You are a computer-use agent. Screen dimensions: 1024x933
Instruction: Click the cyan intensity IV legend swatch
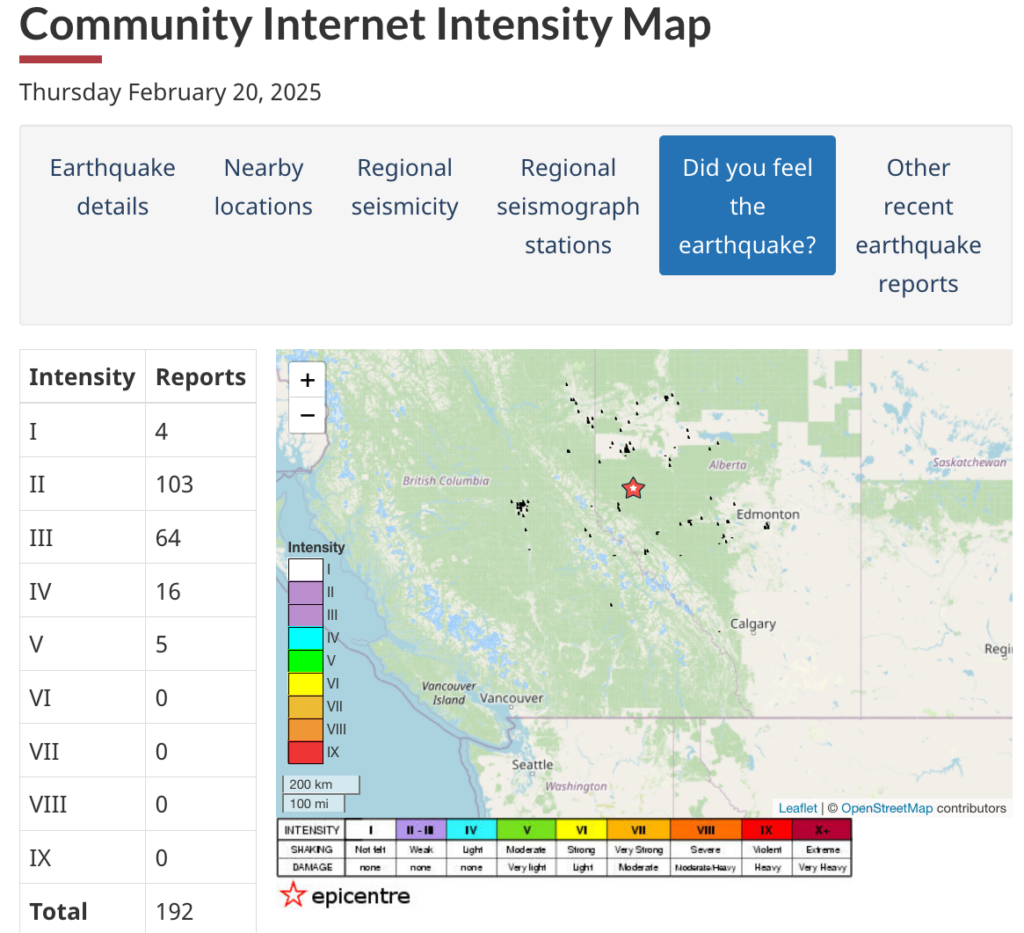point(305,638)
